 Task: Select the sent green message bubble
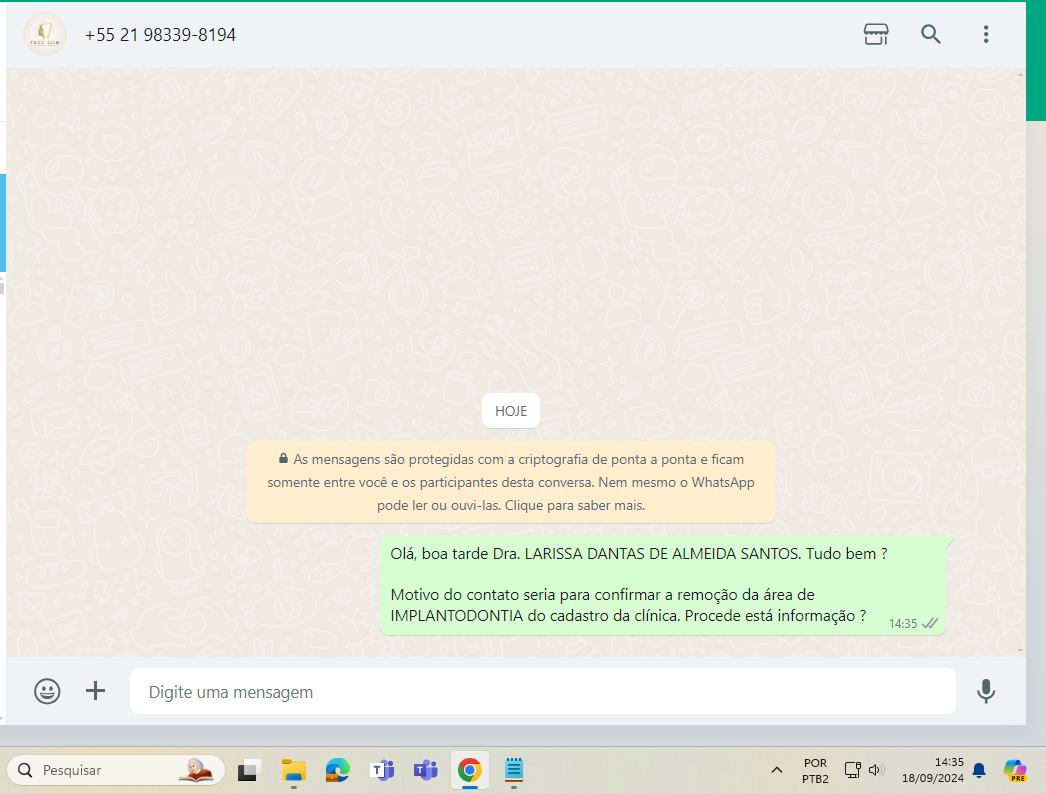pos(663,585)
